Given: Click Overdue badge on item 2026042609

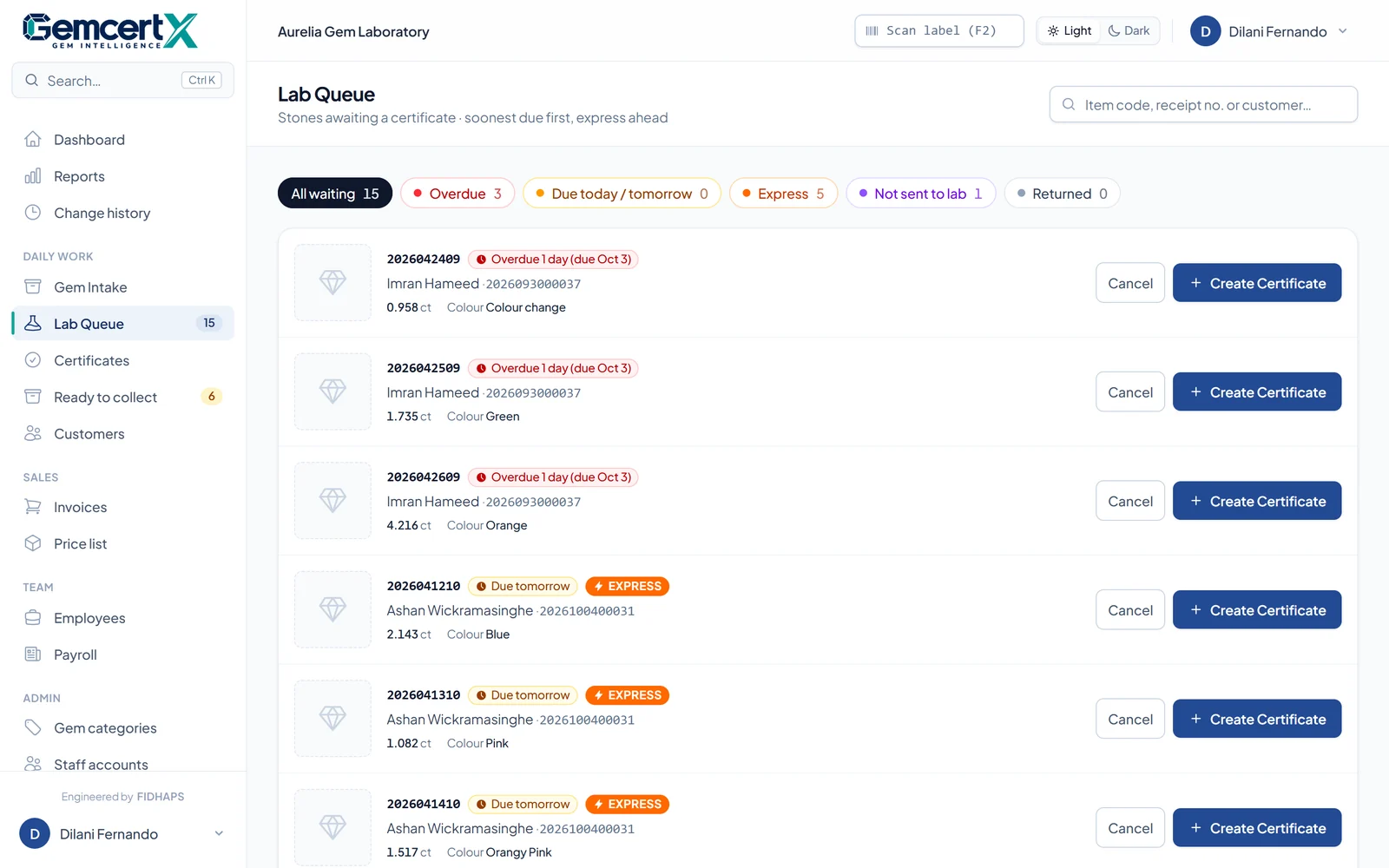Looking at the screenshot, I should [x=553, y=477].
